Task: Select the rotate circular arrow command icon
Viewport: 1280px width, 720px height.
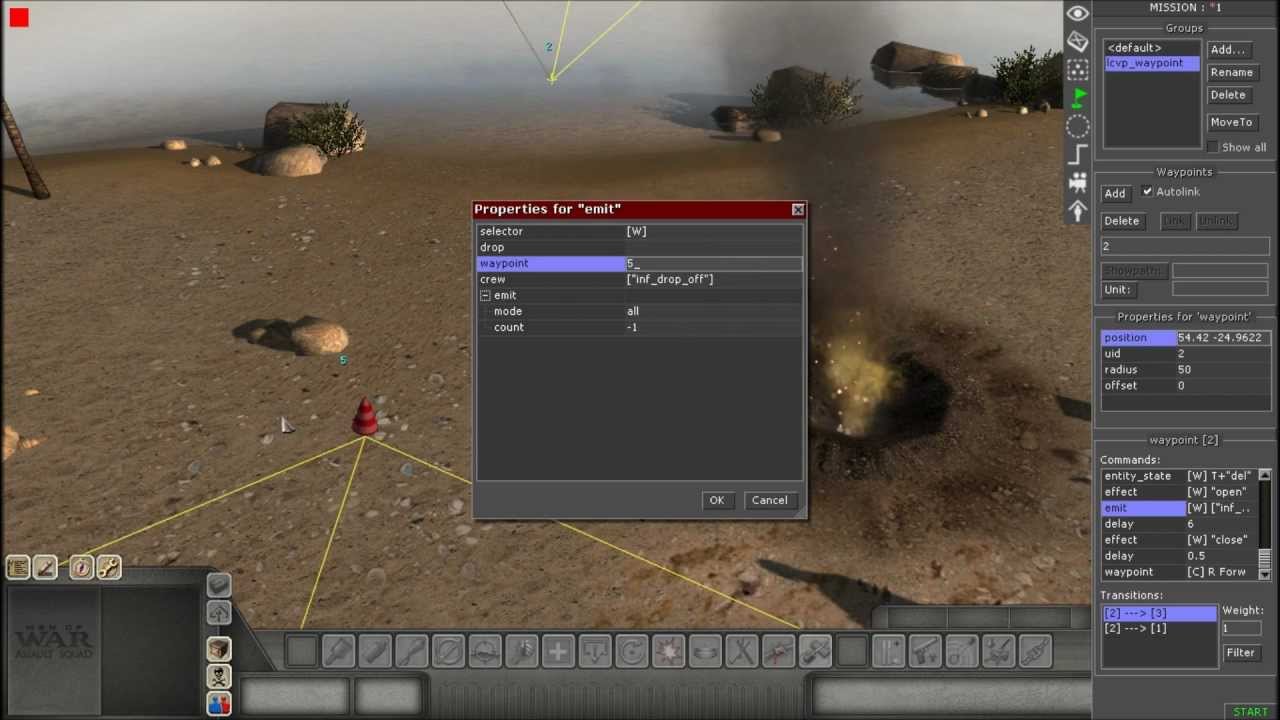Action: pos(632,652)
